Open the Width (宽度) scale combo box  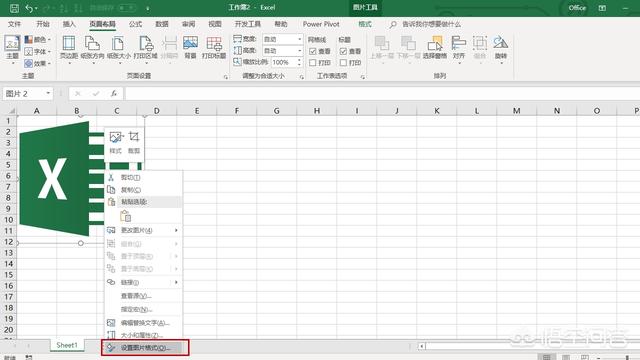click(282, 39)
